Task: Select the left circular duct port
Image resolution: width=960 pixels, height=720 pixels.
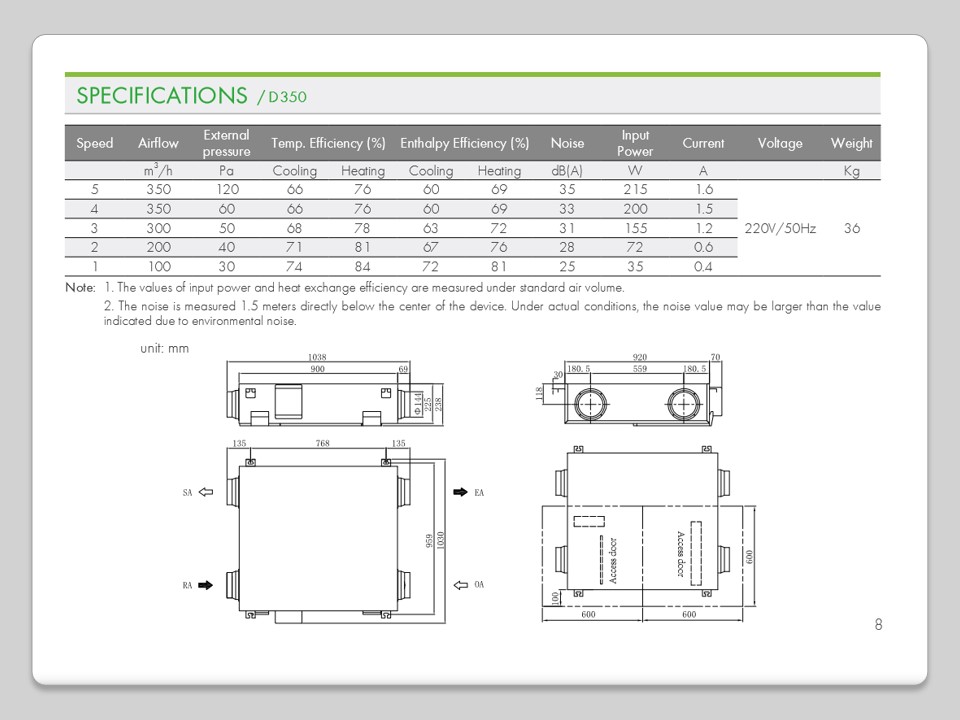Action: (x=592, y=404)
